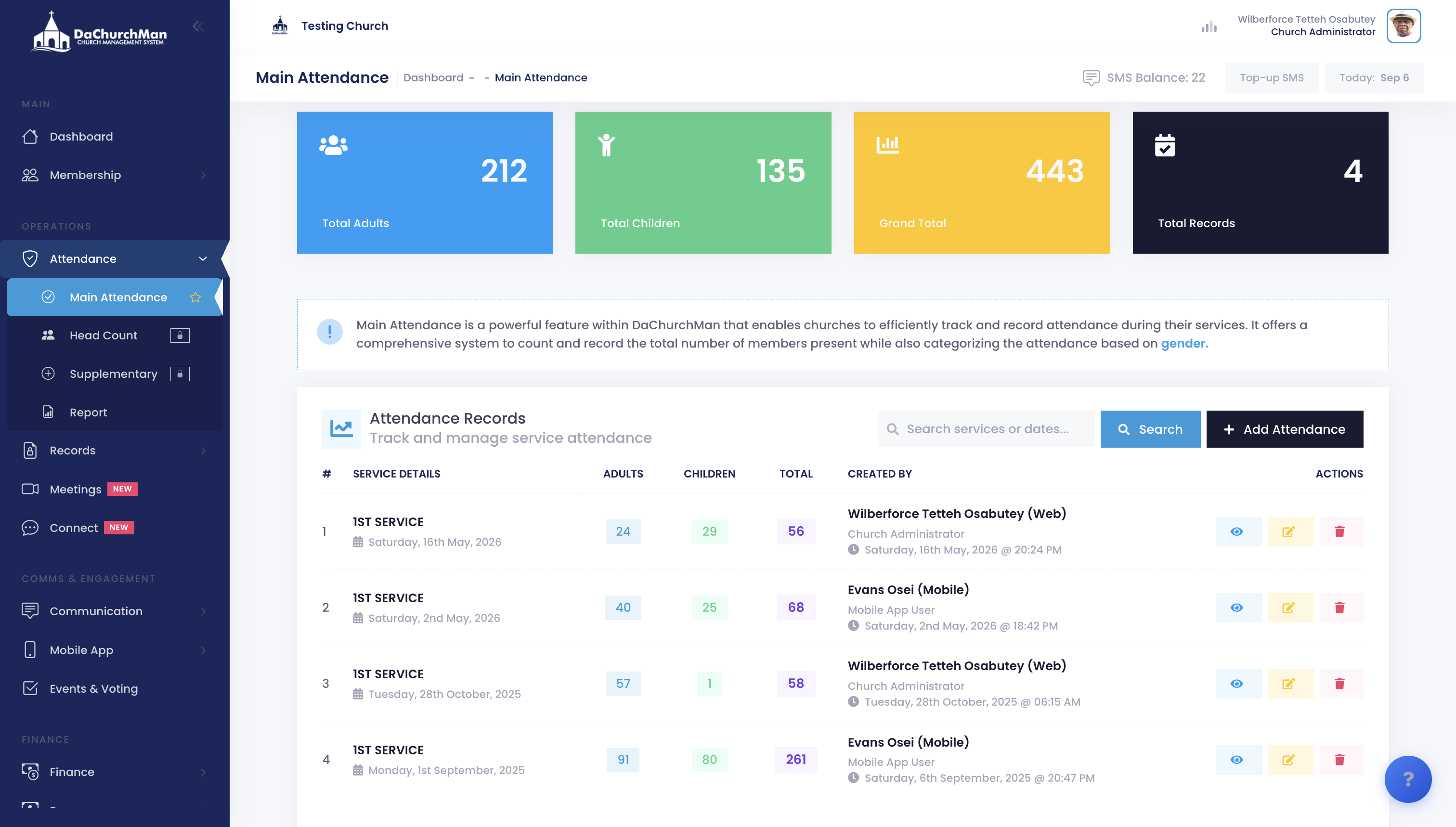This screenshot has width=1456, height=827.
Task: Expand the Membership submenu
Action: click(114, 175)
